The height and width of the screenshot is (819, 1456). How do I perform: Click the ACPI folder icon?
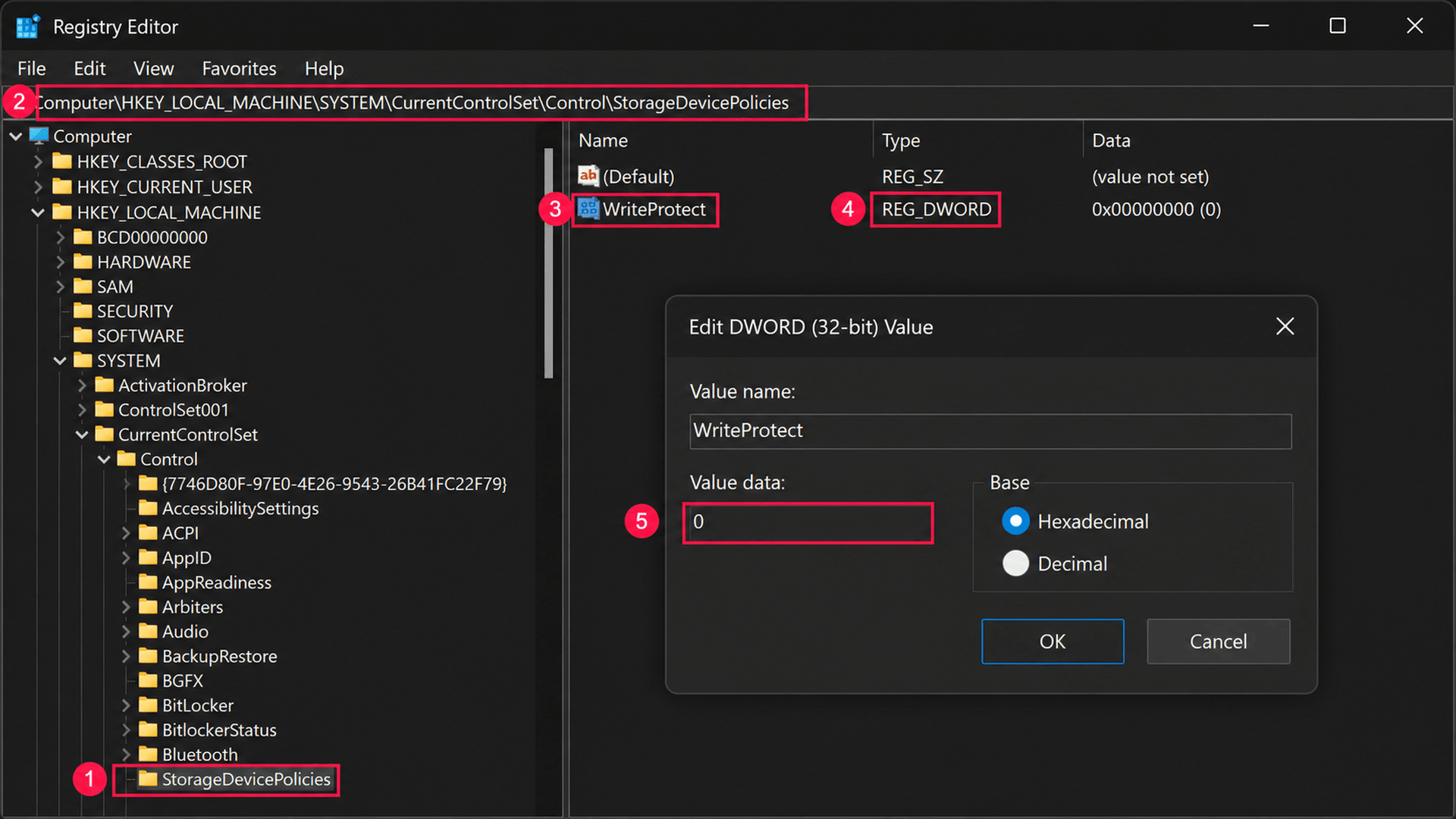[x=148, y=533]
